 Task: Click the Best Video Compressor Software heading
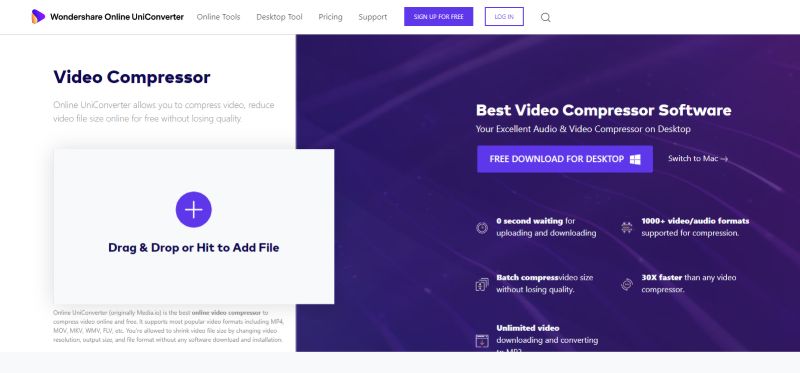[x=604, y=110]
